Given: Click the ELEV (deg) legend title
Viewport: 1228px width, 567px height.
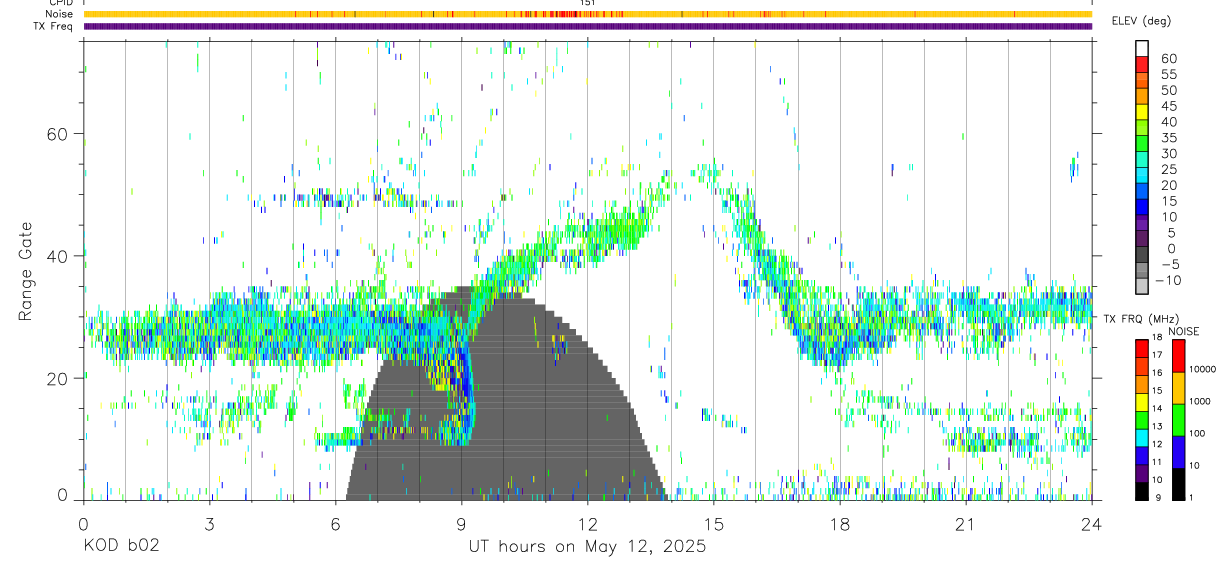Looking at the screenshot, I should coord(1140,21).
